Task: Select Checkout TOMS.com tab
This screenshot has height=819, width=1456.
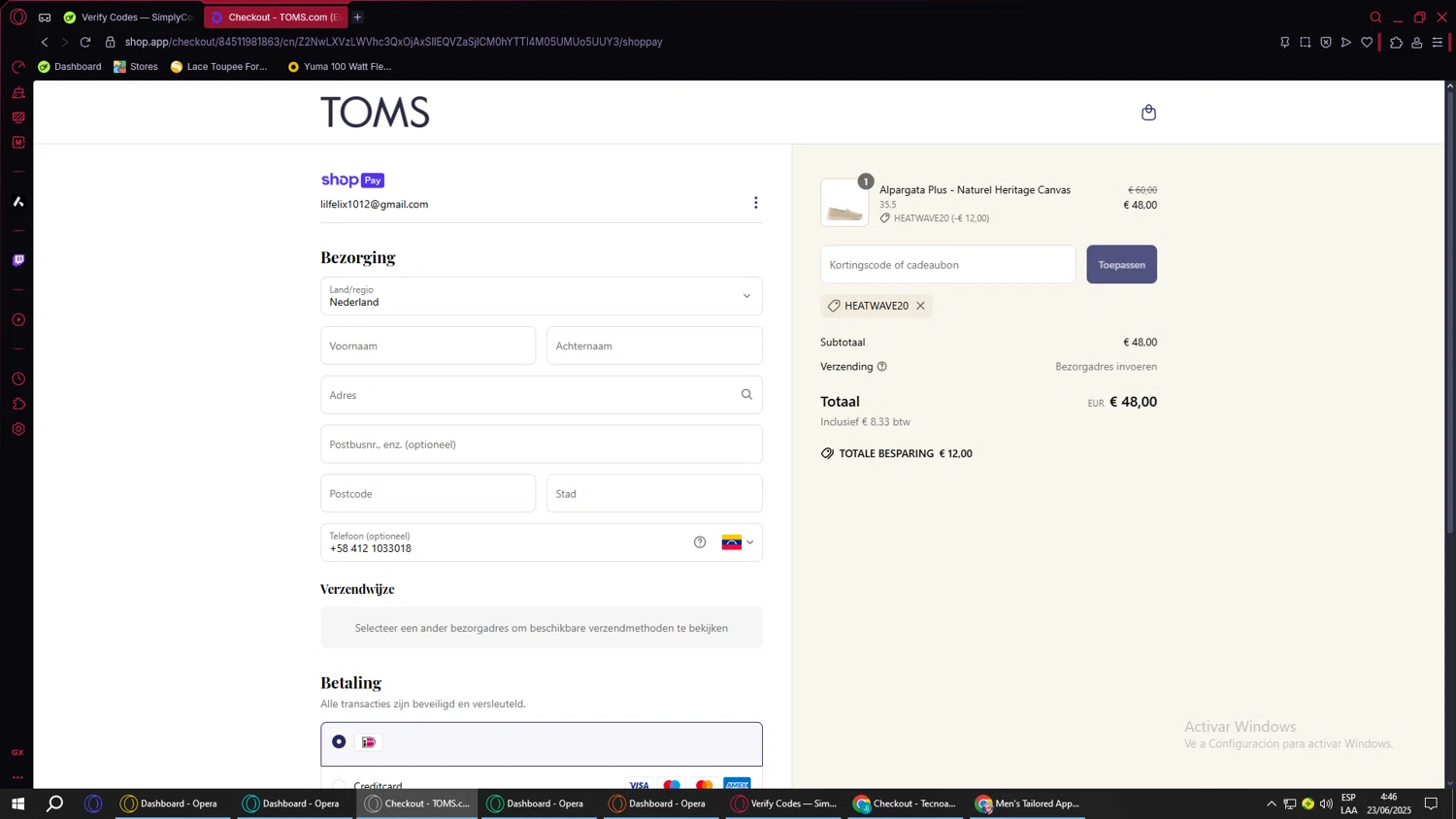Action: (x=276, y=16)
